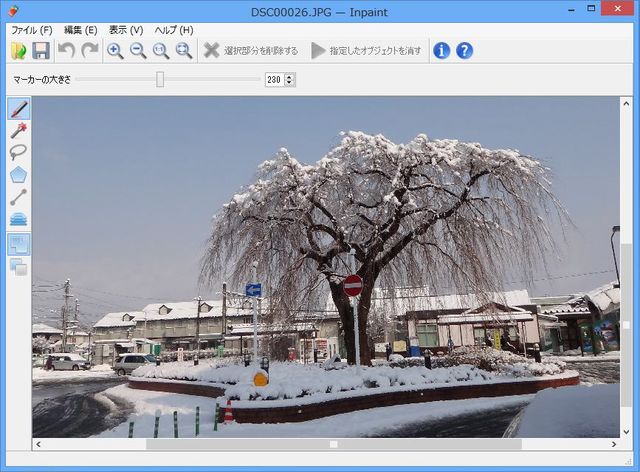Open 表示 (V) menu
This screenshot has height=472, width=640.
(126, 30)
